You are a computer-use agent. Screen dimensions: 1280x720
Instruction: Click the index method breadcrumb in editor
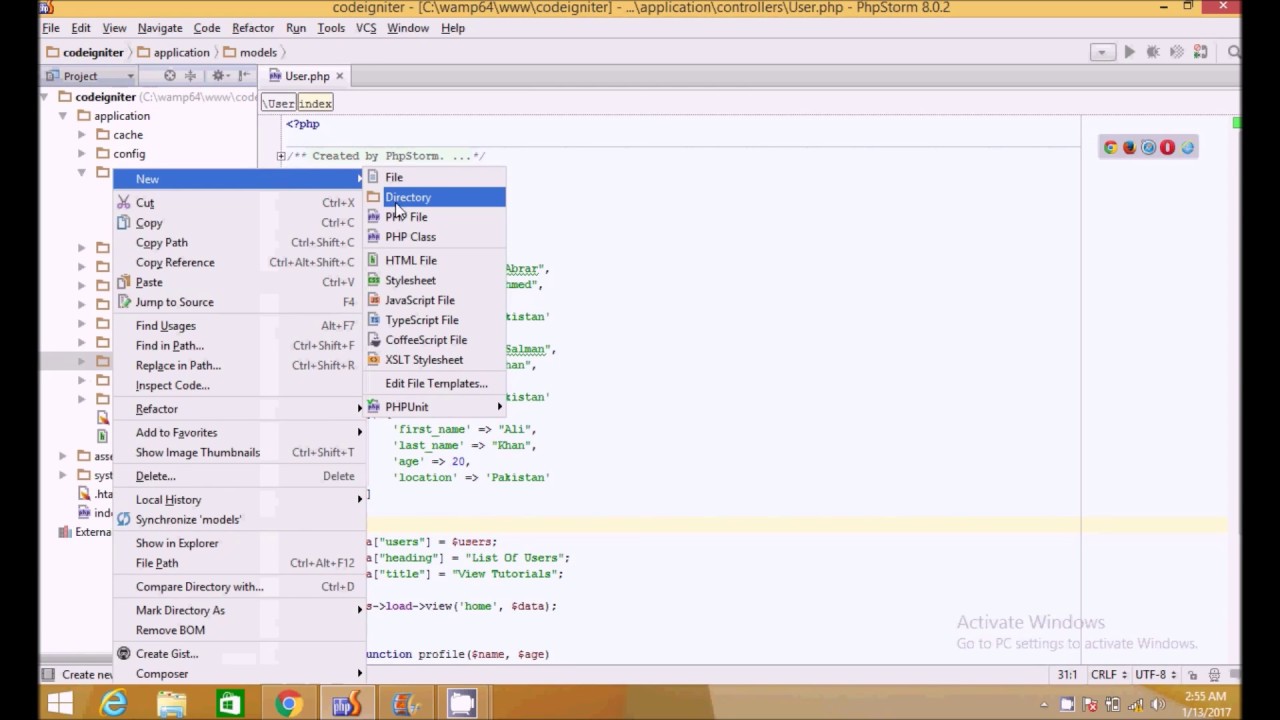pos(315,103)
